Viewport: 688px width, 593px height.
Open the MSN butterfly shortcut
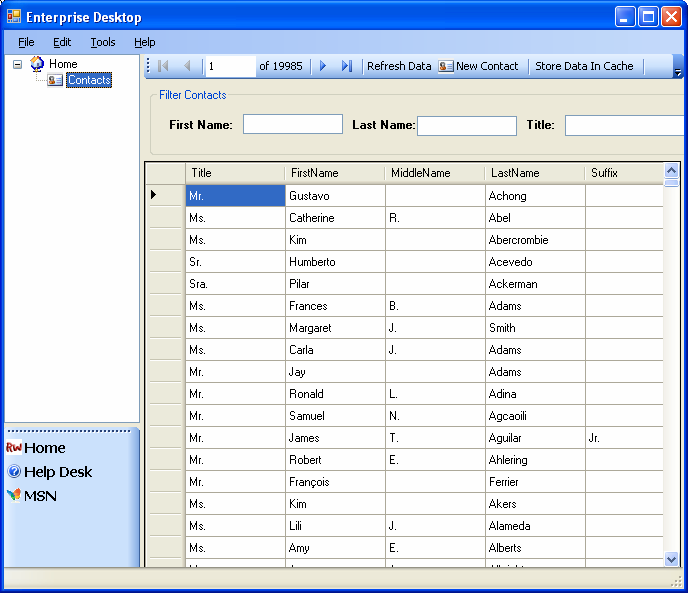(14, 496)
